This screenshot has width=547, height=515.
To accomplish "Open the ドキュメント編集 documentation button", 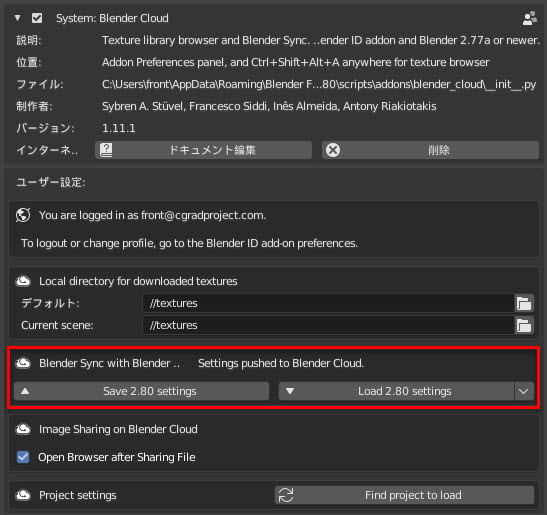I will [x=203, y=150].
